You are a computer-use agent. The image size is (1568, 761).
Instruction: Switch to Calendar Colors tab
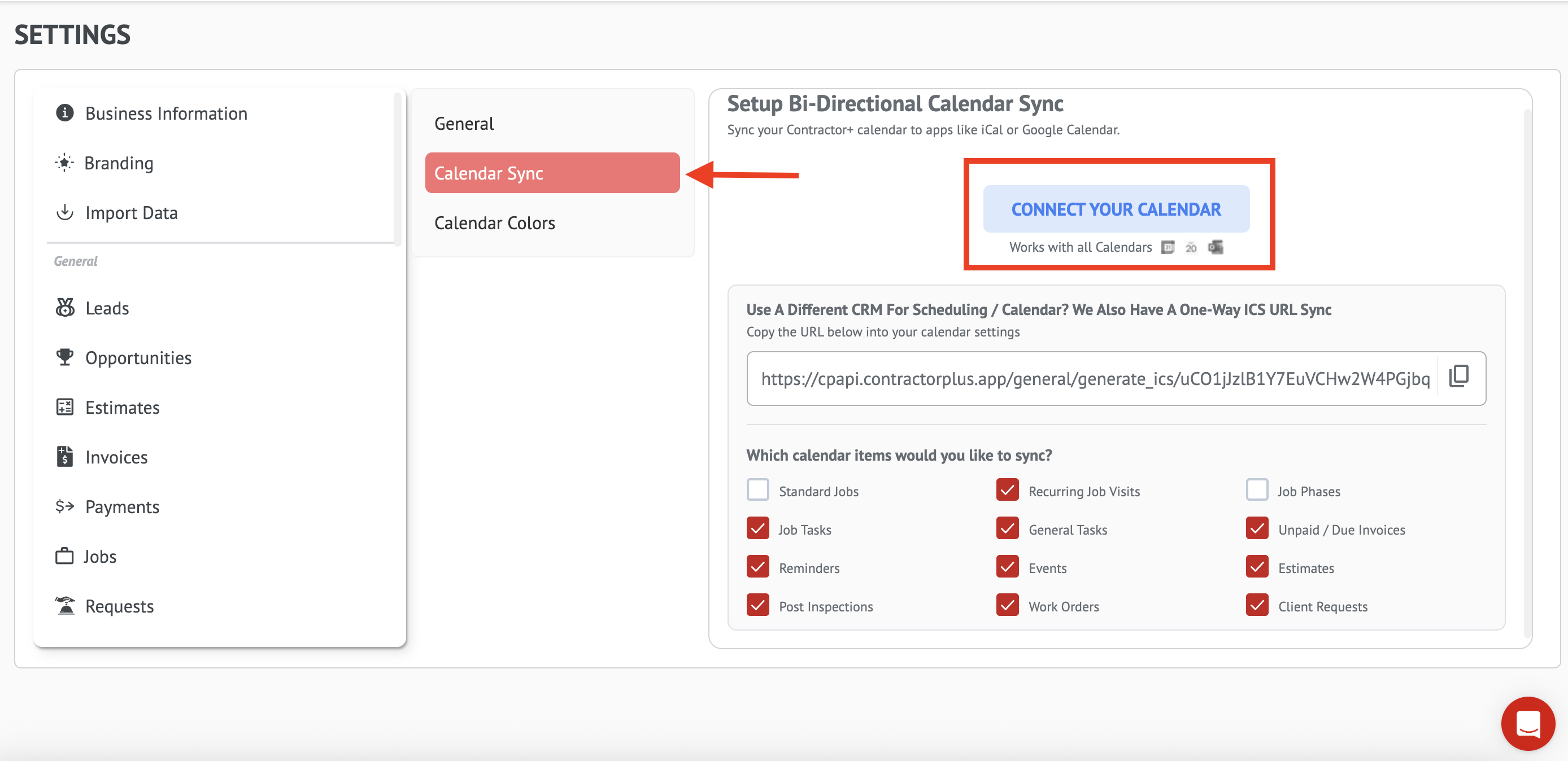pyautogui.click(x=494, y=223)
